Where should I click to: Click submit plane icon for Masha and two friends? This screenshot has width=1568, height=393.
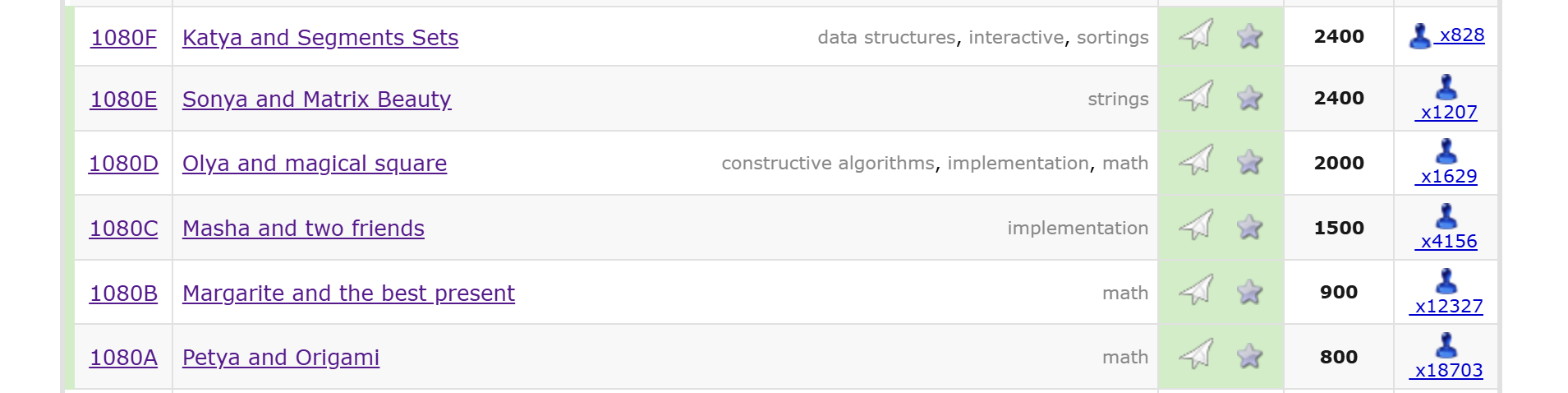1196,226
